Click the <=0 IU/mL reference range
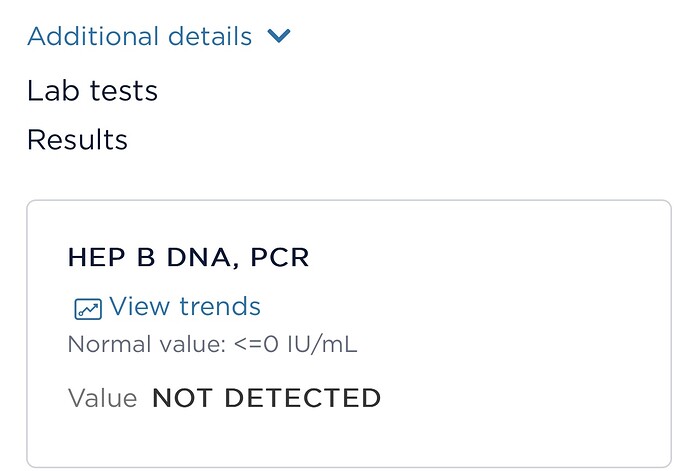 coord(296,344)
